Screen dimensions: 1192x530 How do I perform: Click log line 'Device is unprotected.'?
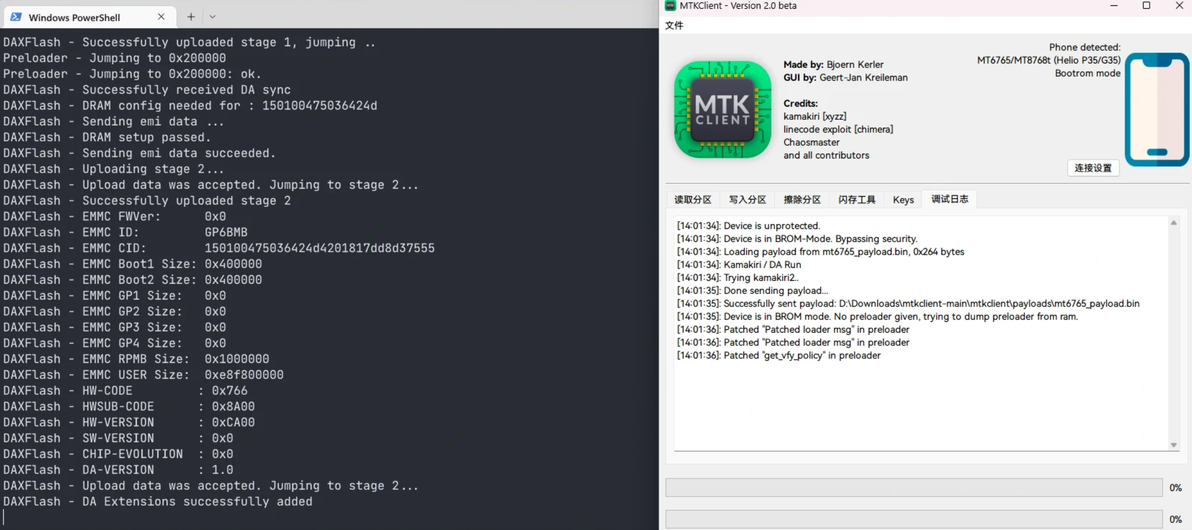coord(749,226)
